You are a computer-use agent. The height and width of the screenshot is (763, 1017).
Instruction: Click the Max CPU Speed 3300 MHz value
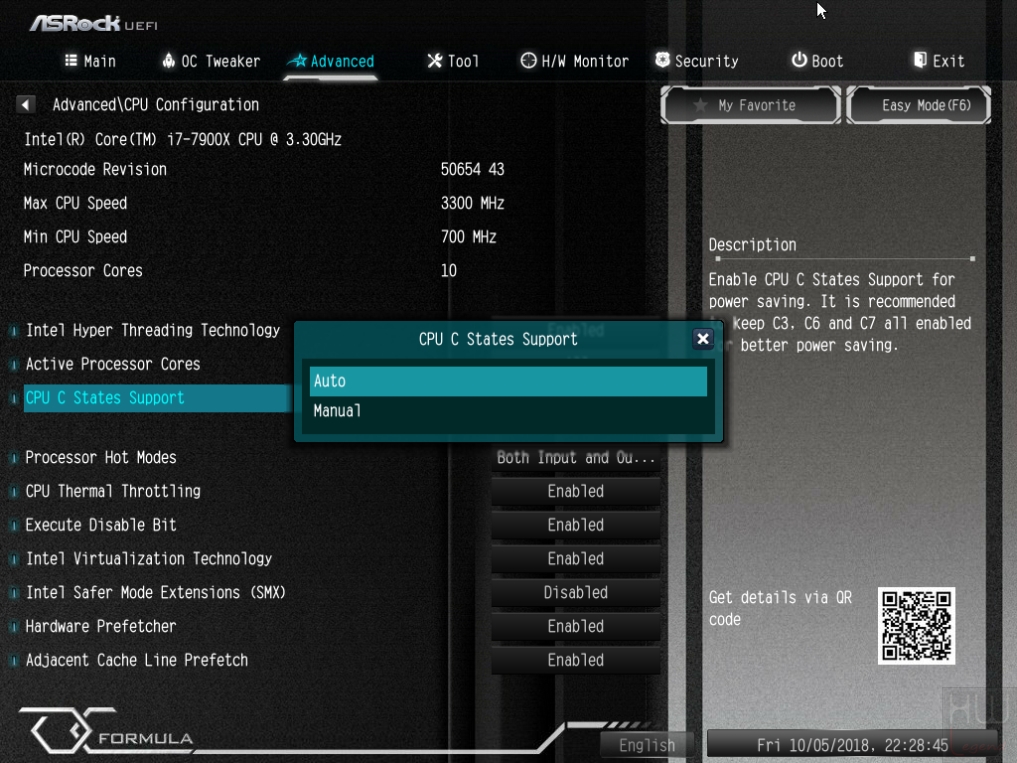[472, 203]
